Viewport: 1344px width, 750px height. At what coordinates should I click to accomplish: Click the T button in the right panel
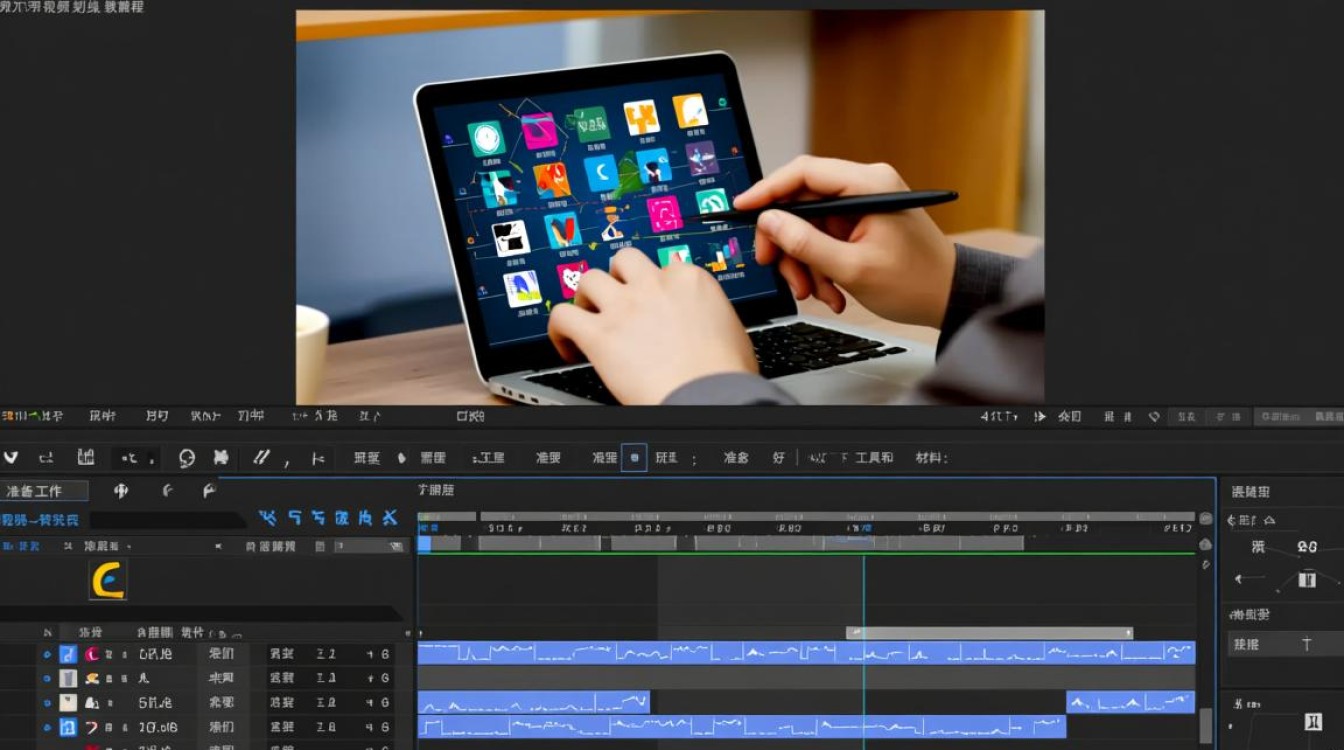point(1307,644)
